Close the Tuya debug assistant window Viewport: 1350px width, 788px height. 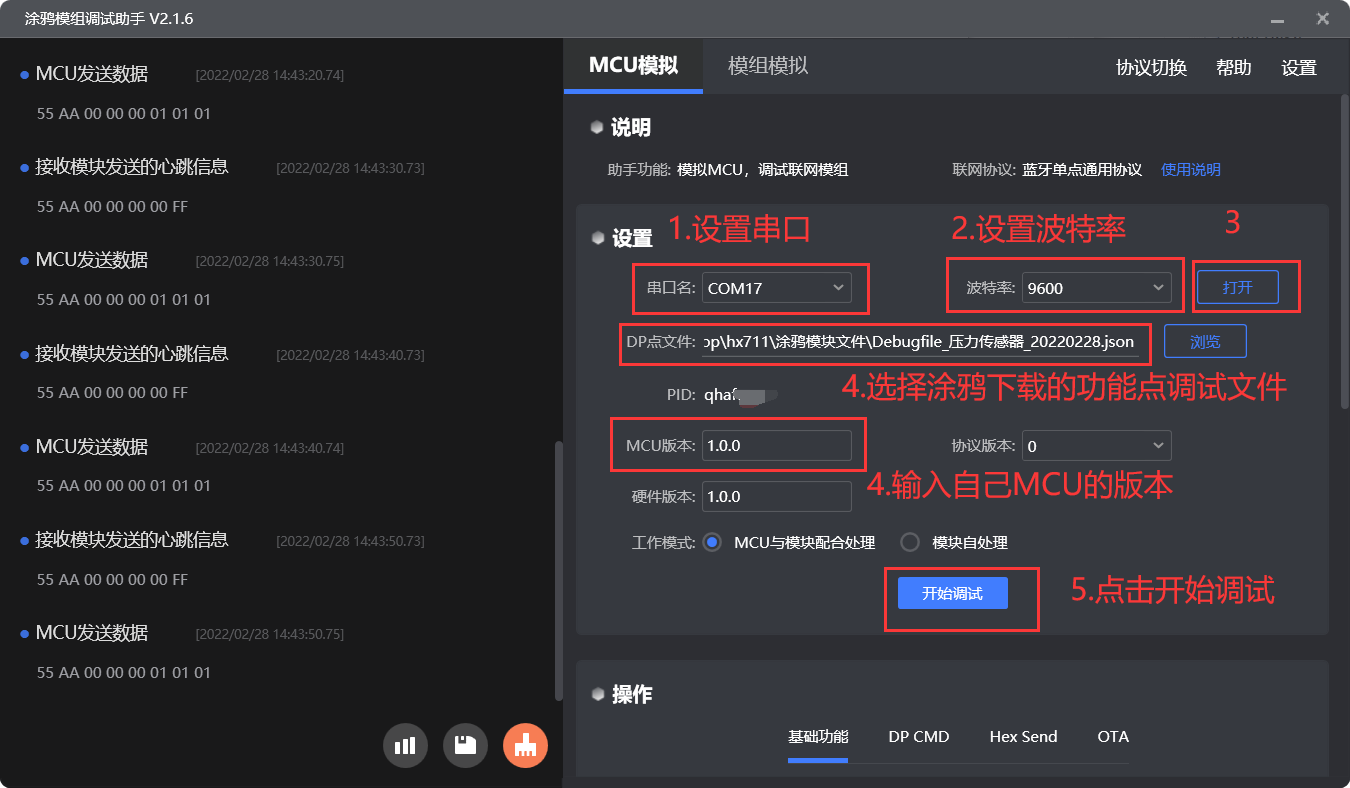point(1322,19)
